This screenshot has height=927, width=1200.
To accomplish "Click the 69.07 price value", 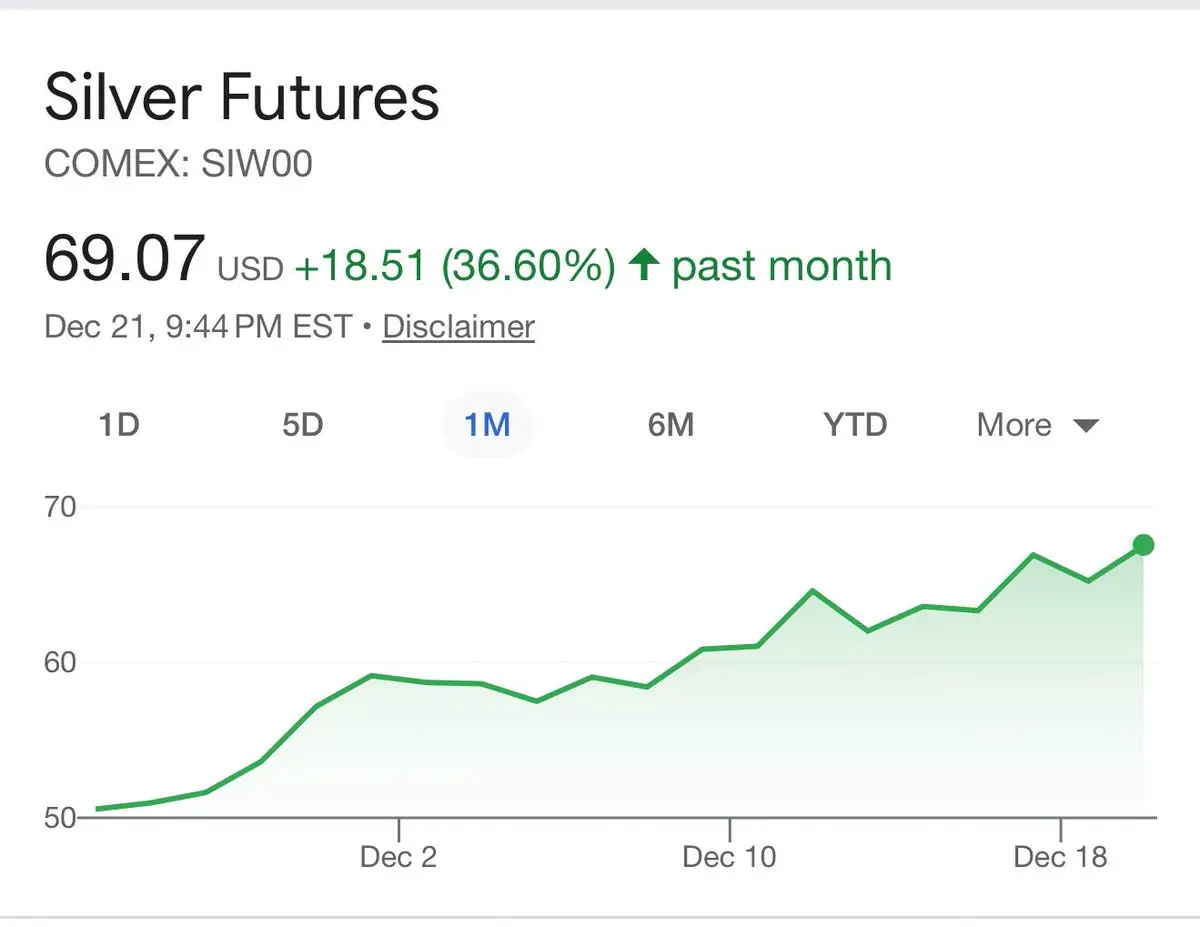I will click(124, 259).
